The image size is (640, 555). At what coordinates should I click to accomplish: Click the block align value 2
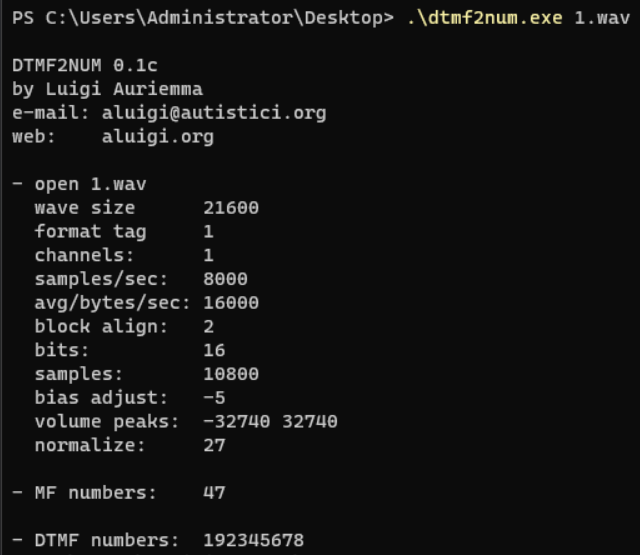click(208, 326)
